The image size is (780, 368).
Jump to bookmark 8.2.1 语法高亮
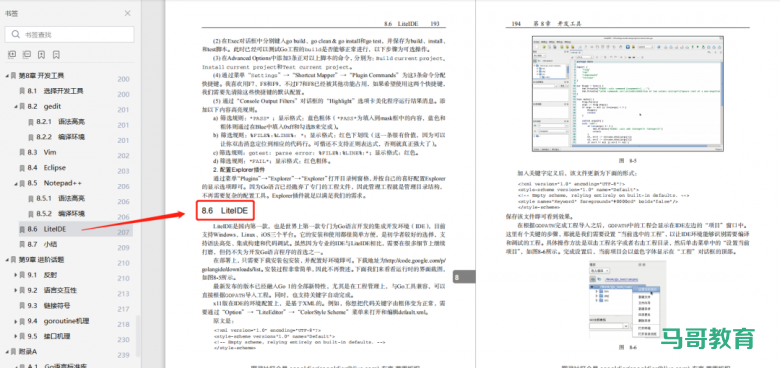[x=61, y=122]
